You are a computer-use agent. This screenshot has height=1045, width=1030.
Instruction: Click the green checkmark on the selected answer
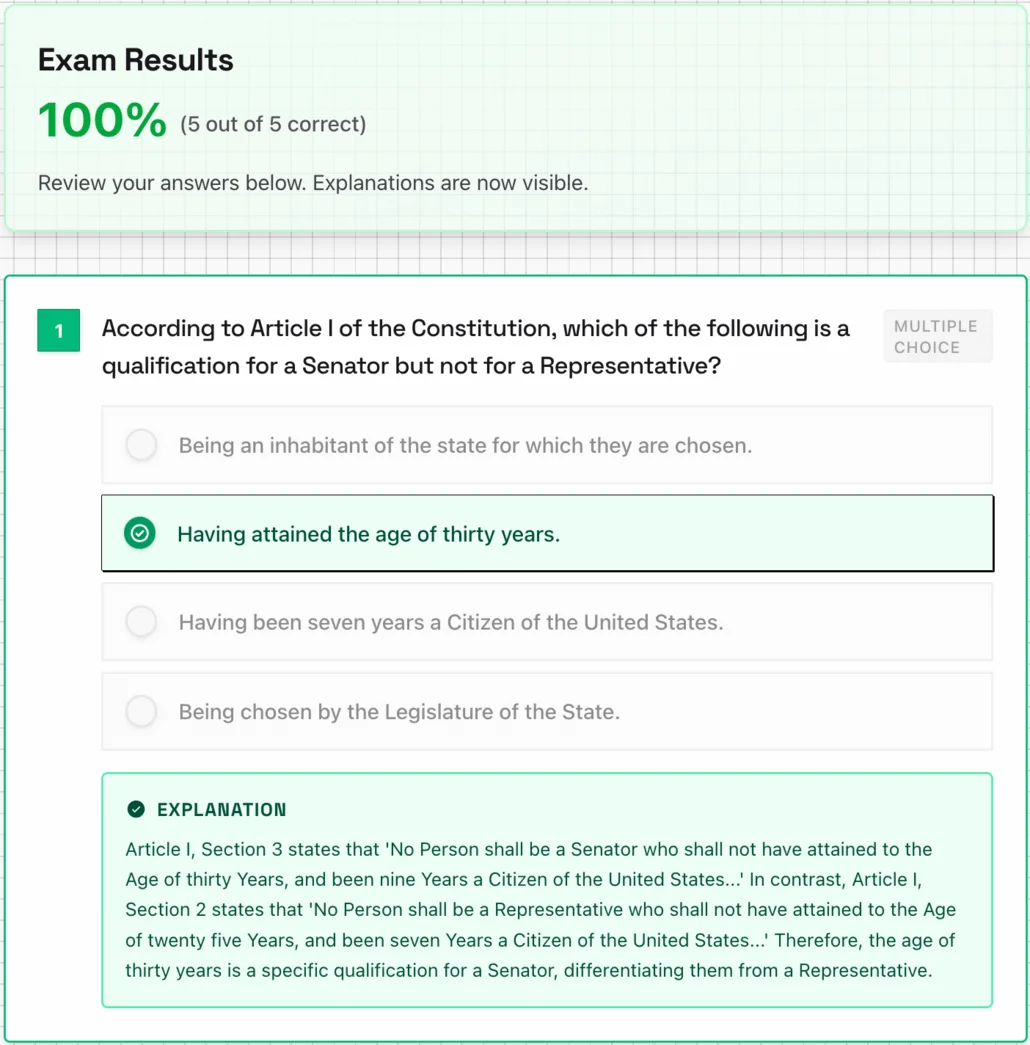pos(139,533)
